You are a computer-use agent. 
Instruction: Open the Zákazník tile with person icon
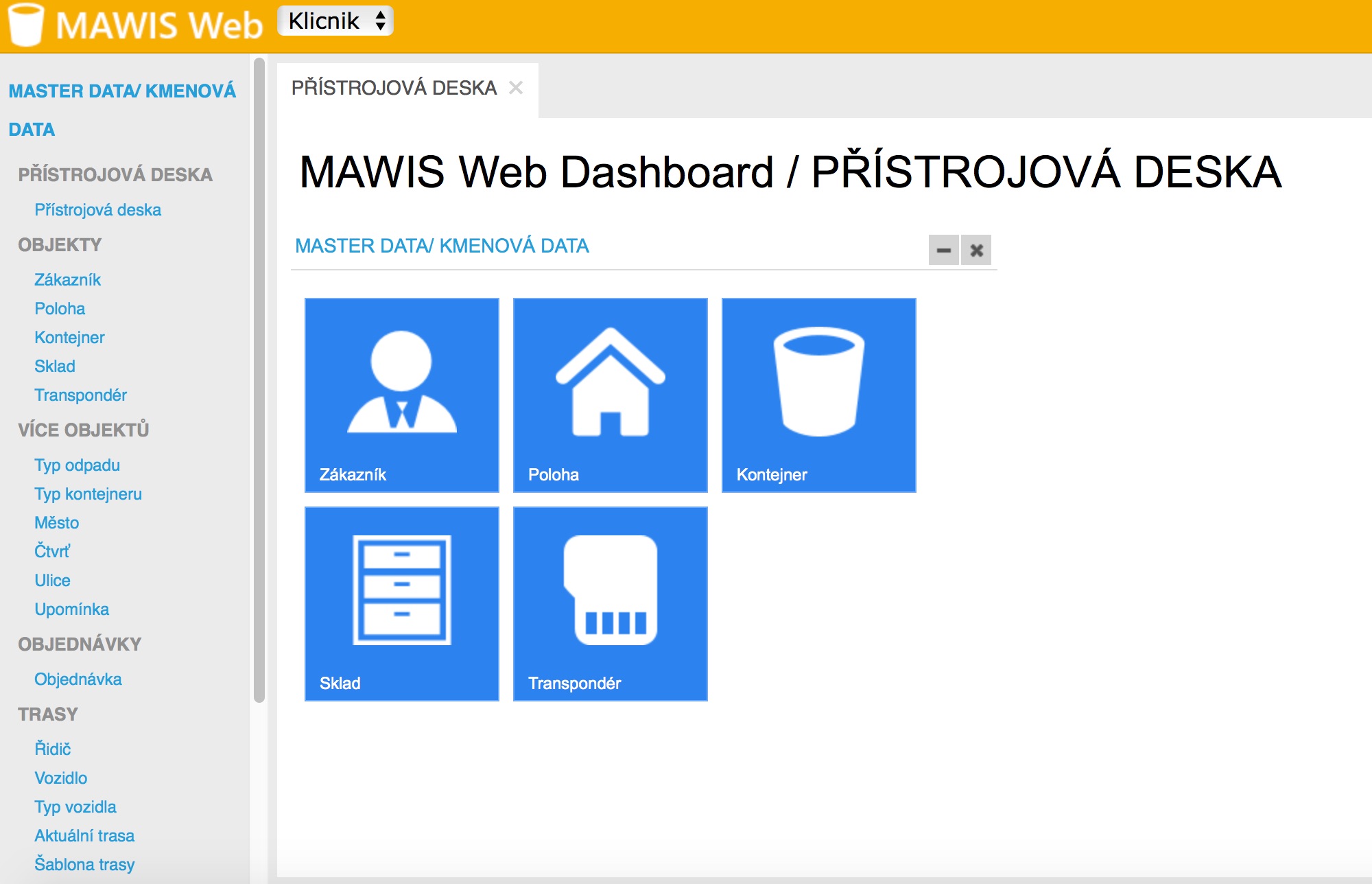point(402,395)
